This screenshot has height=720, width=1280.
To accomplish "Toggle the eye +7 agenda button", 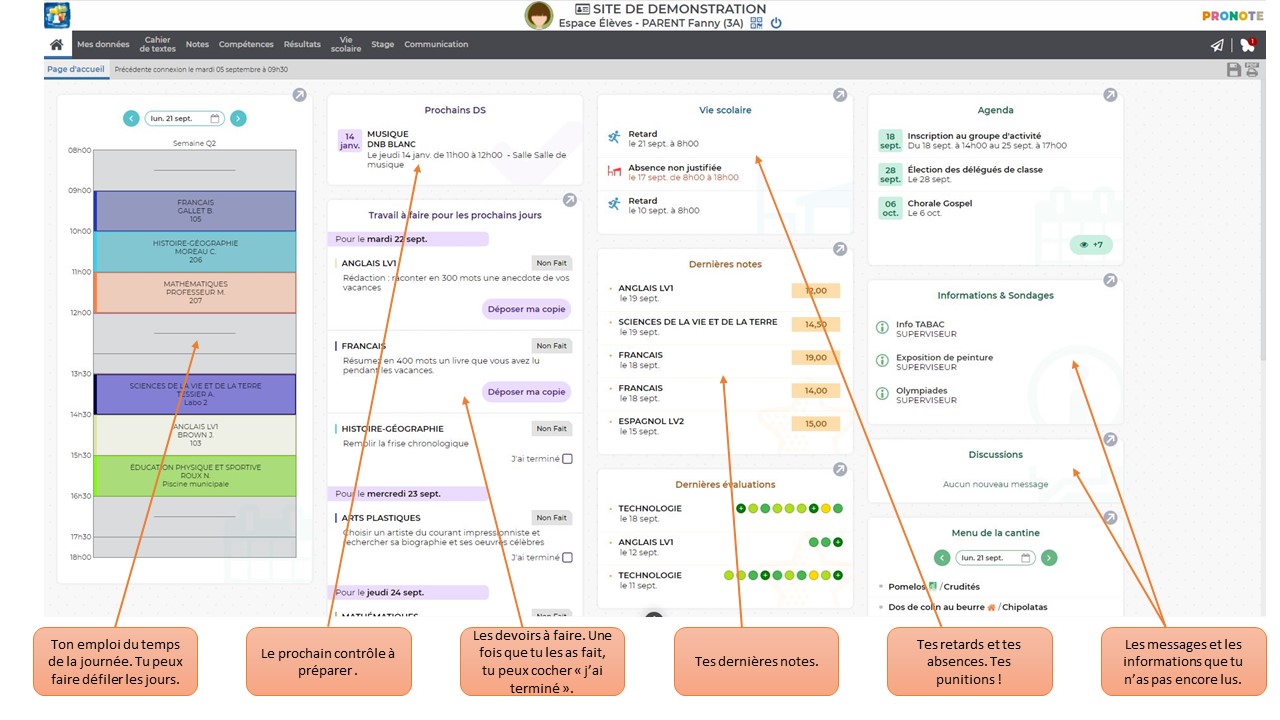I will pos(1091,245).
